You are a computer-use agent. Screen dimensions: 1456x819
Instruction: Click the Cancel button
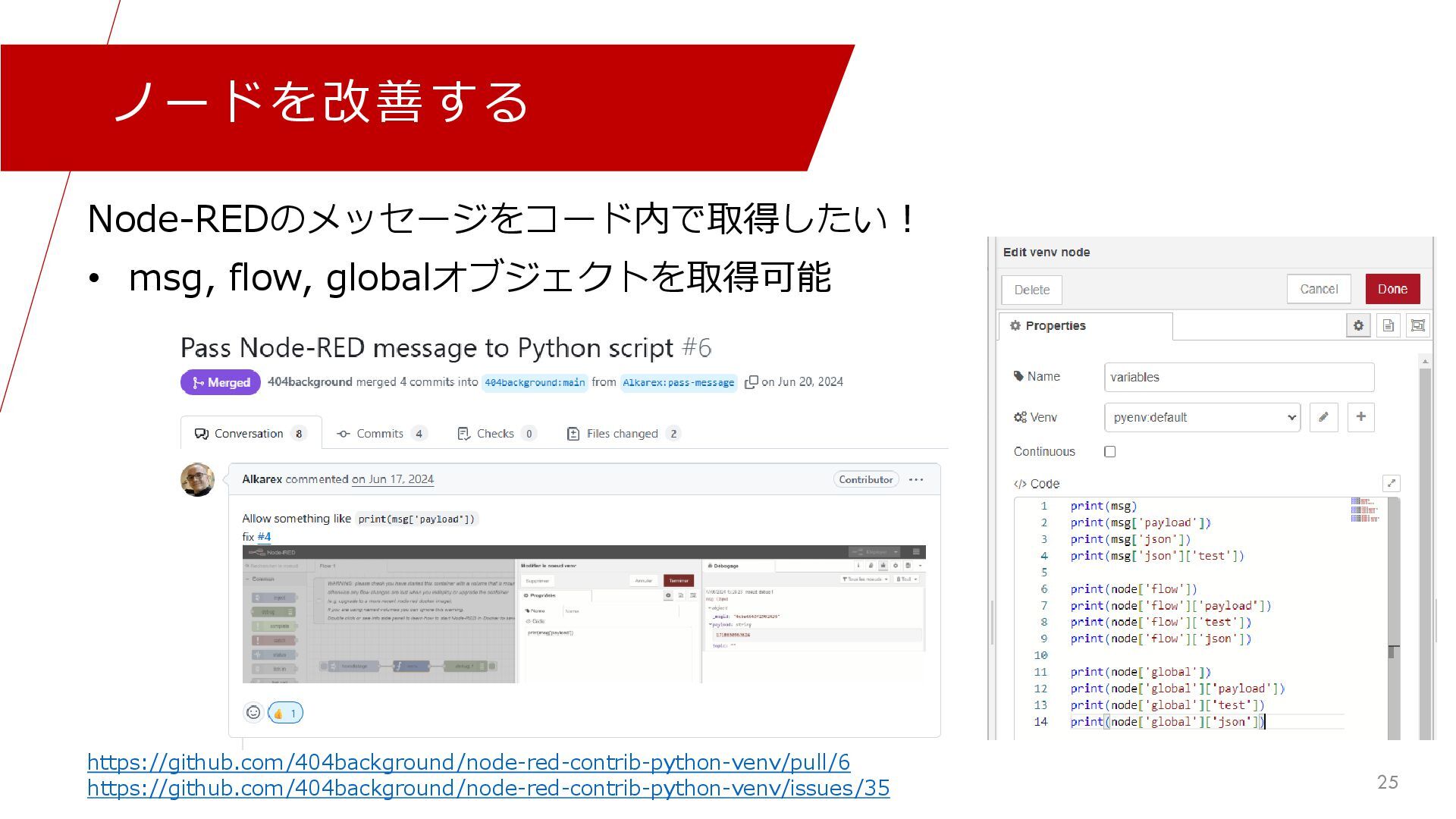tap(1319, 289)
